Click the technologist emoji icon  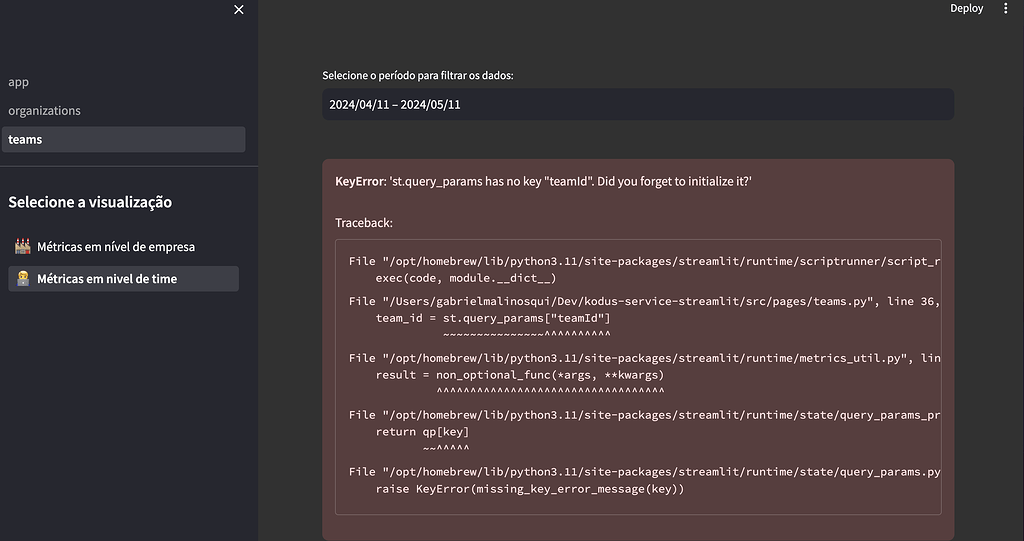point(22,278)
